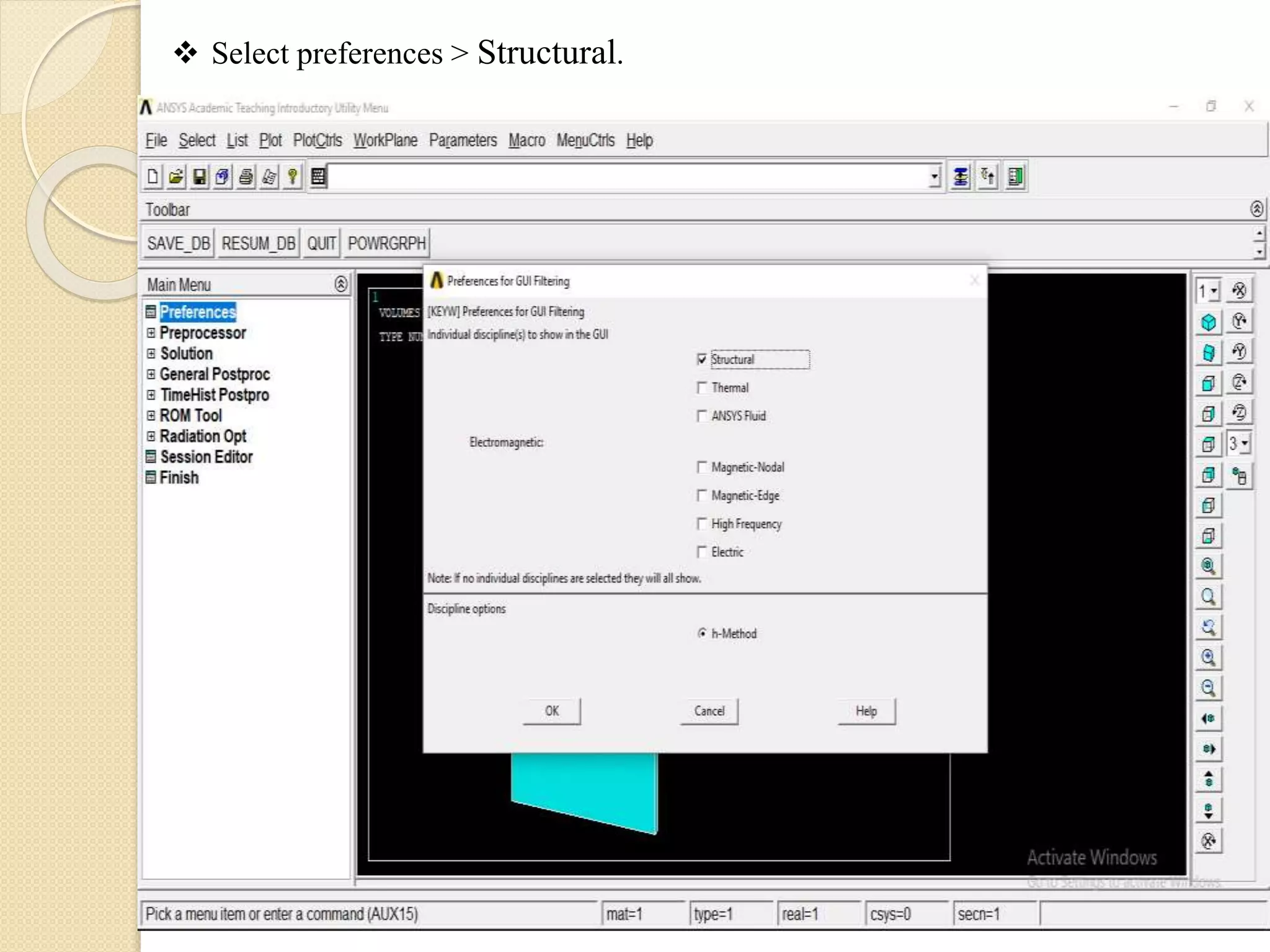
Task: Click the Help button in Preferences dialog
Action: tap(866, 711)
